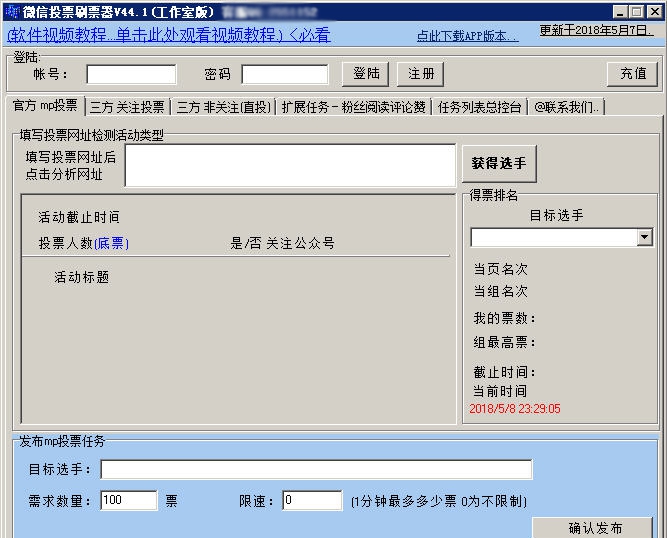The width and height of the screenshot is (667, 538).
Task: Close the window
Action: 655,12
